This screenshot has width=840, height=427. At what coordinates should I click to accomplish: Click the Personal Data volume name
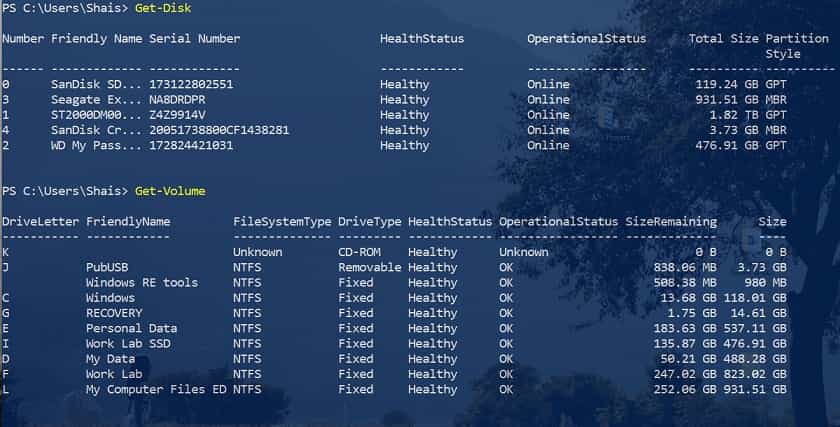[131, 328]
